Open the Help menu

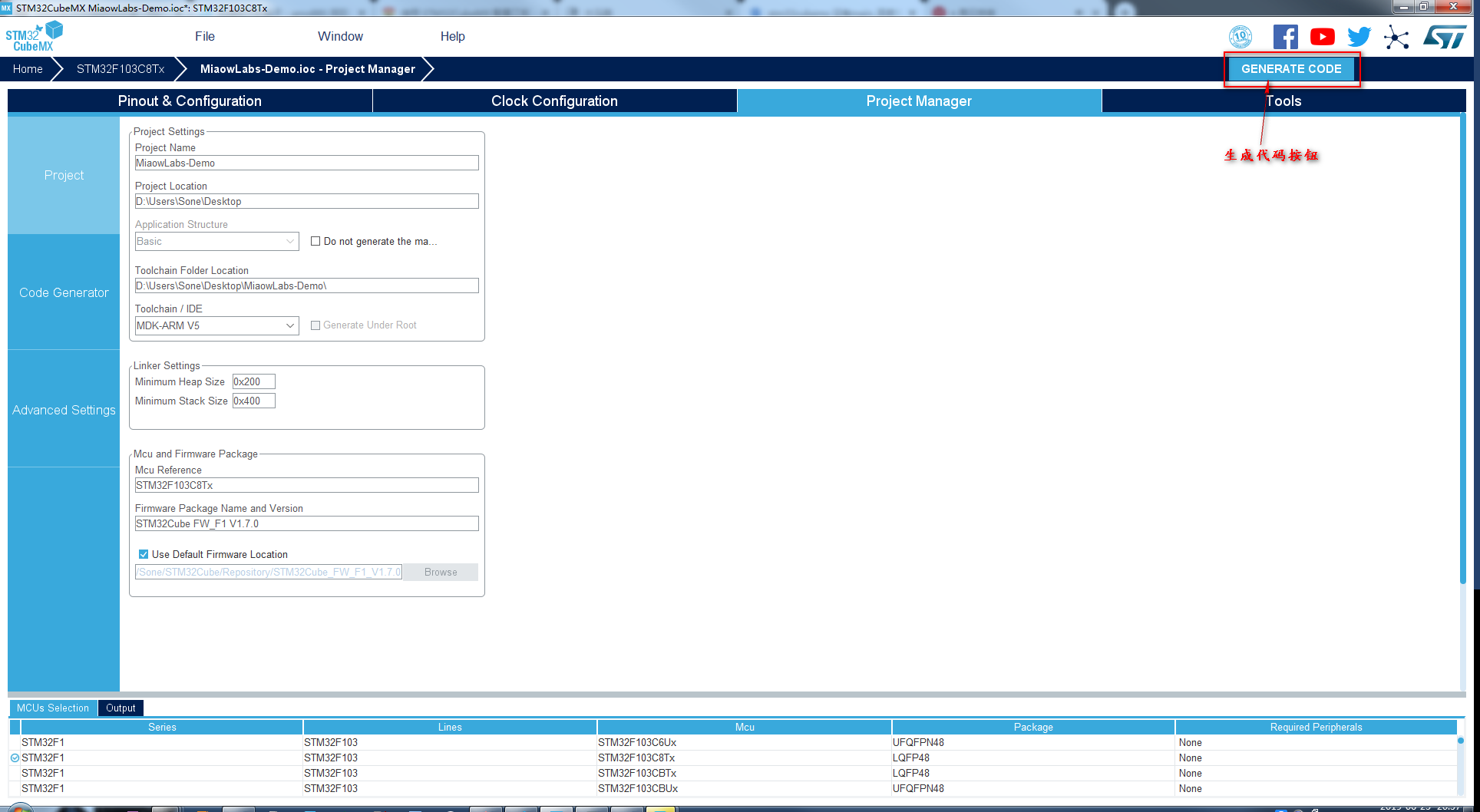[452, 36]
